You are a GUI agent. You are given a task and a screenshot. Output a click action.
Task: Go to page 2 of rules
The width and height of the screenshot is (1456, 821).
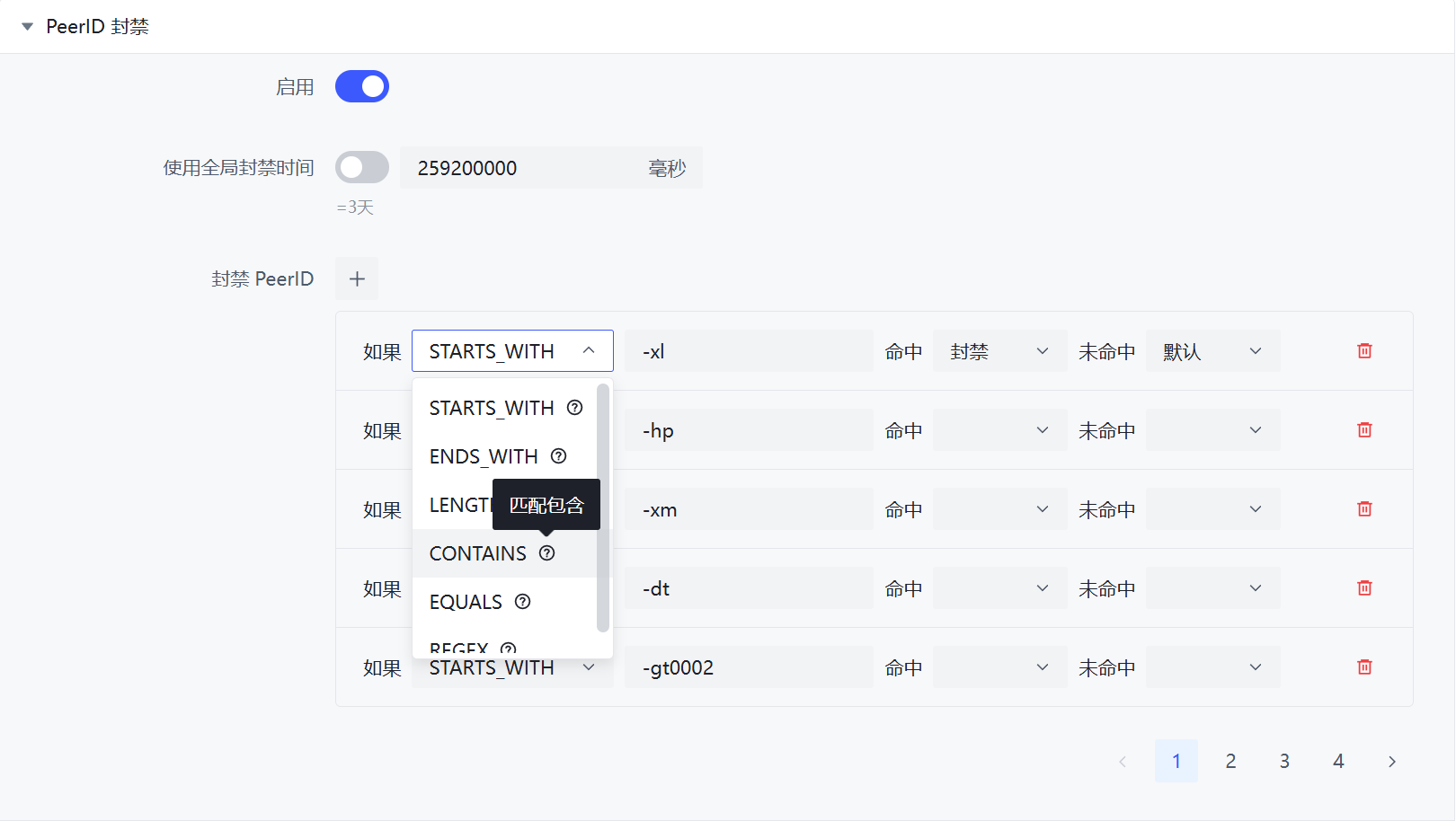point(1230,762)
